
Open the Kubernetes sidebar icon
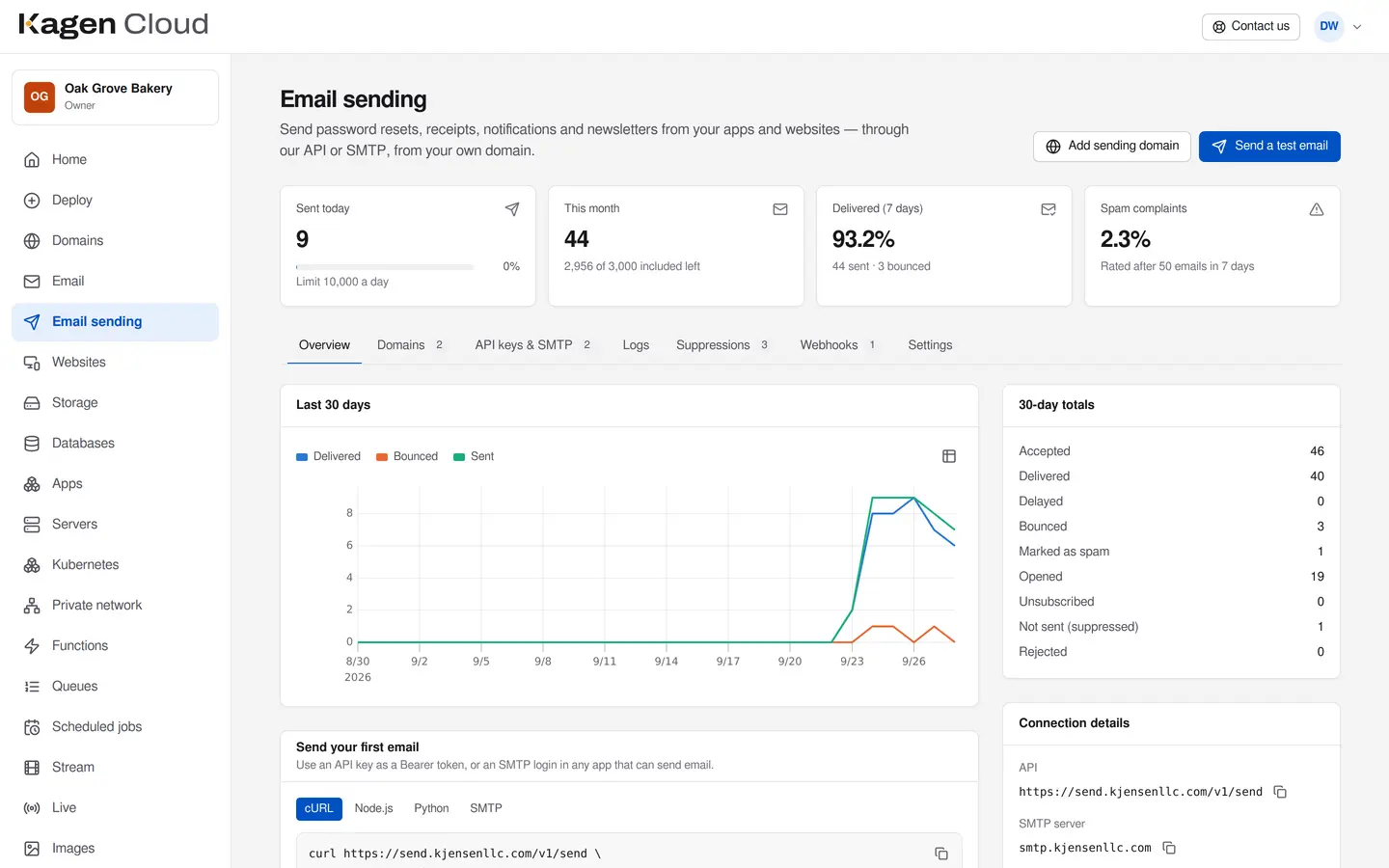pyautogui.click(x=32, y=565)
